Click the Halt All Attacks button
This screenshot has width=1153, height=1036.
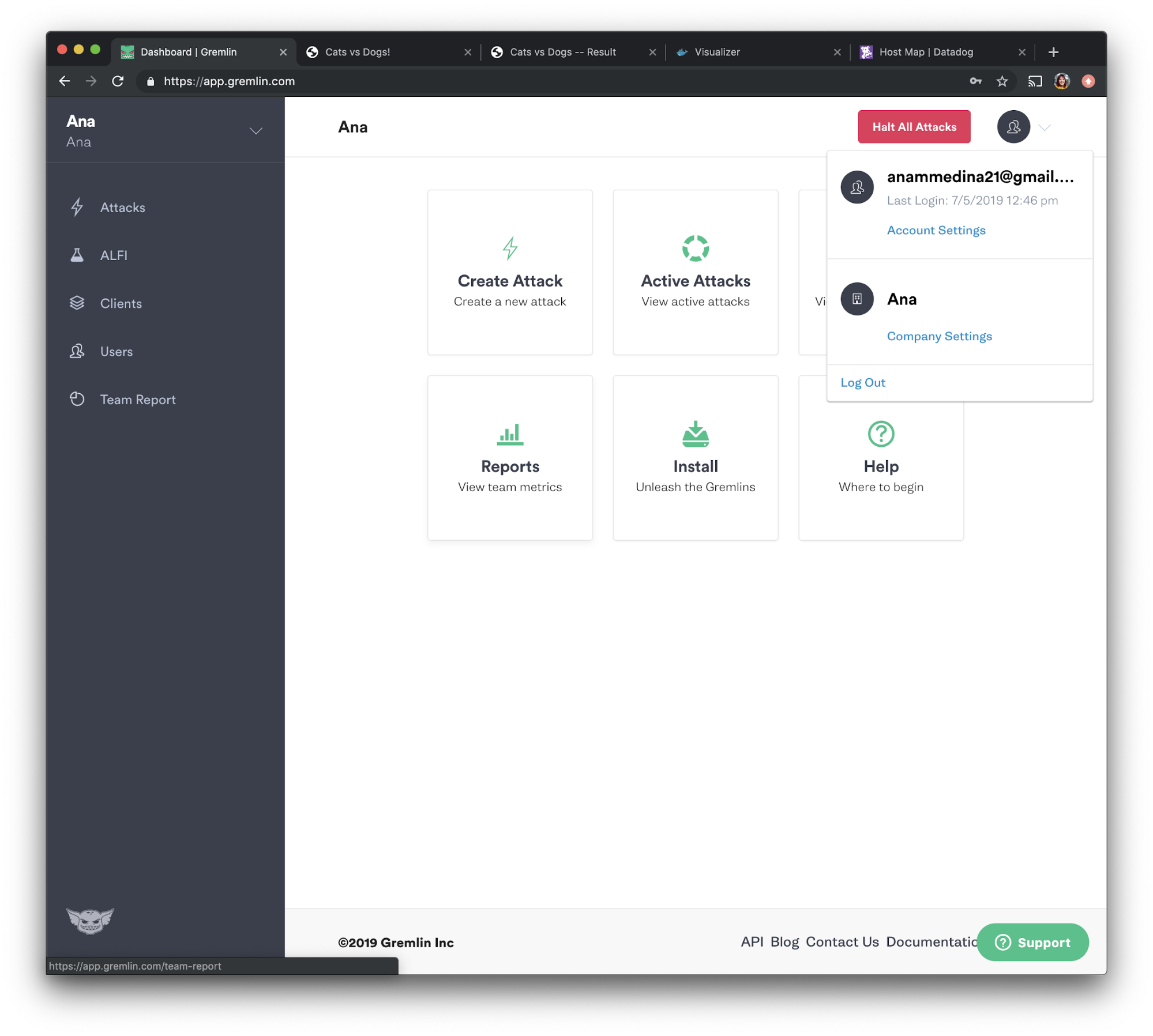point(914,127)
